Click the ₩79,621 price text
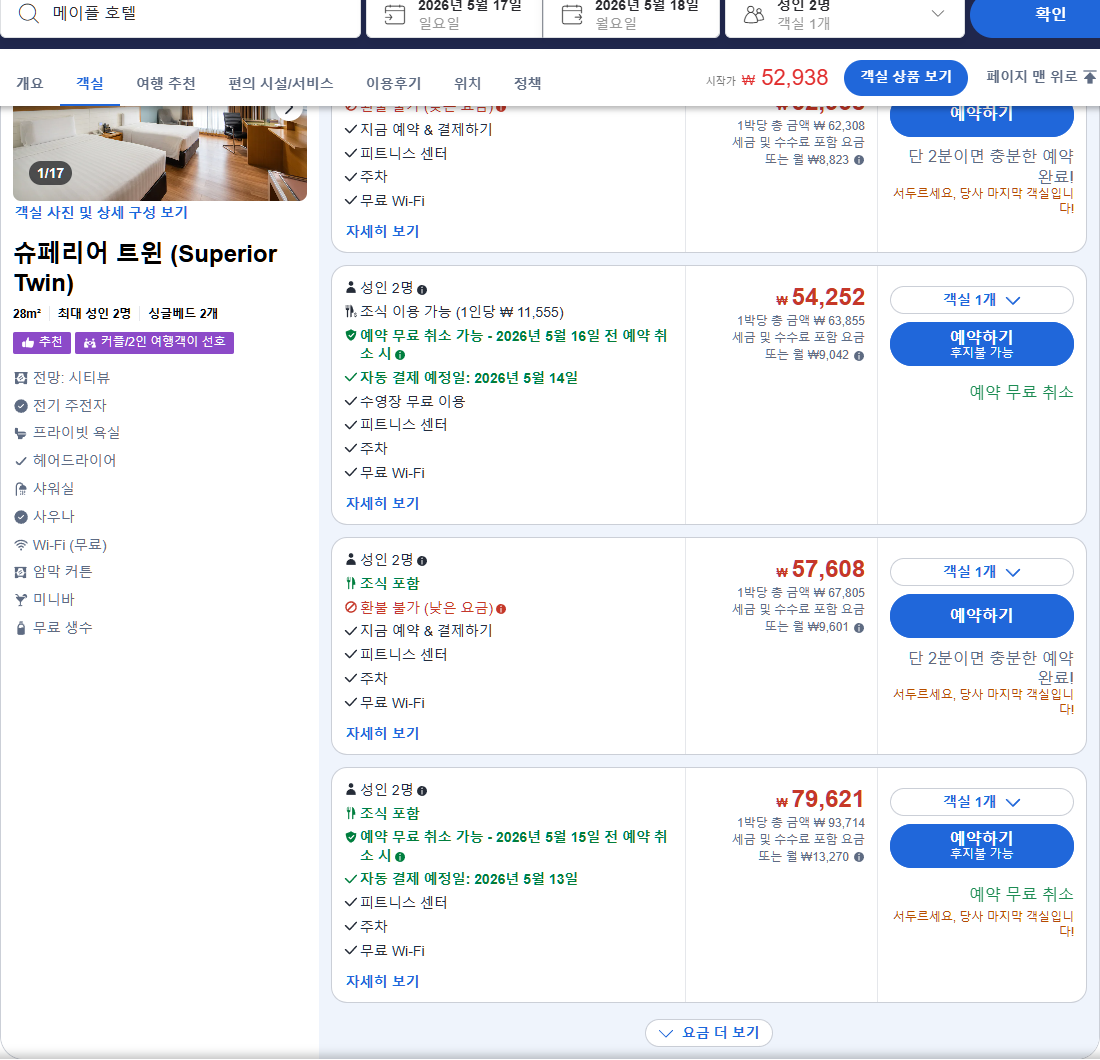The image size is (1100, 1060). click(x=820, y=799)
